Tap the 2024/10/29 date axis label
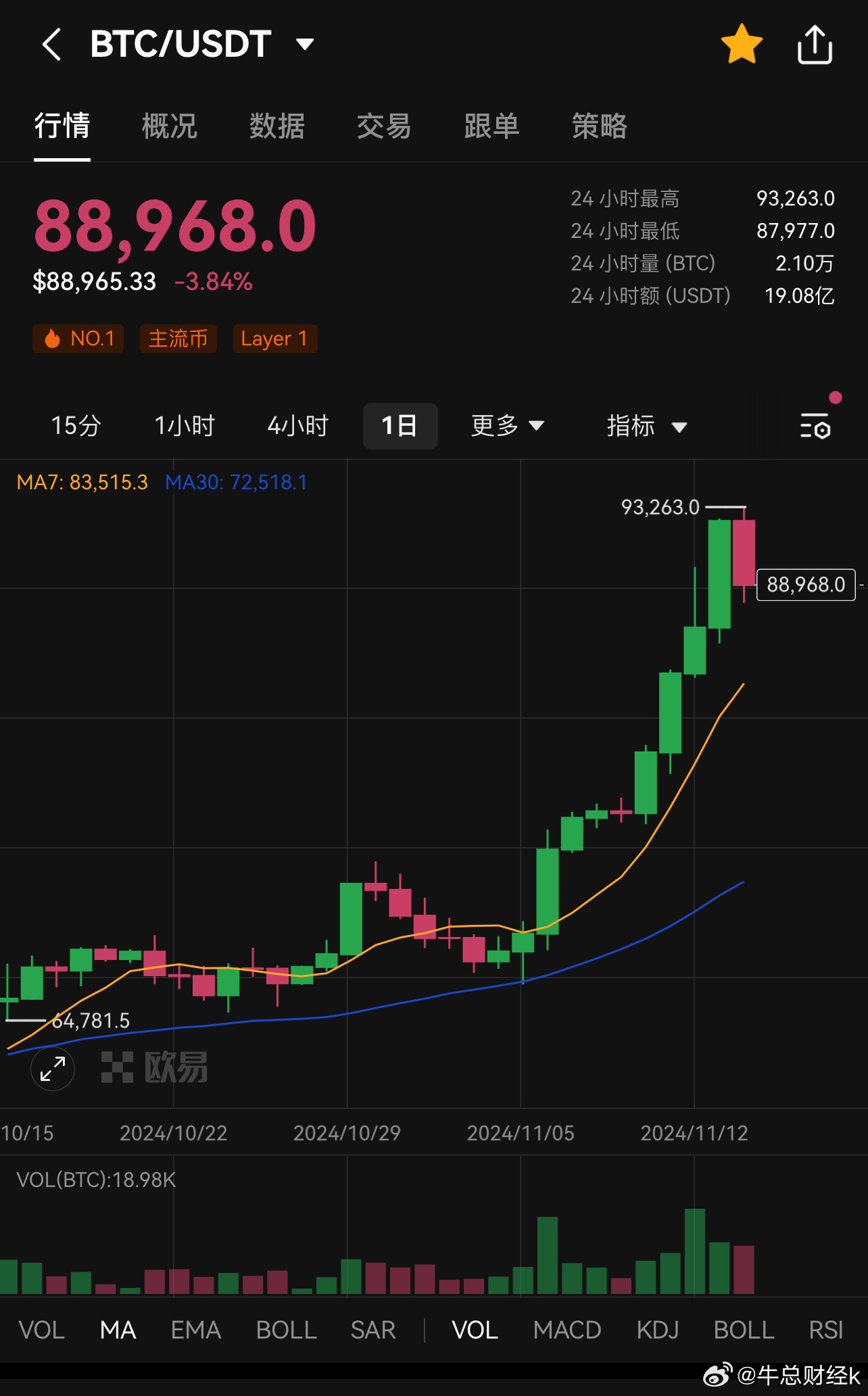The image size is (868, 1396). pyautogui.click(x=347, y=1133)
